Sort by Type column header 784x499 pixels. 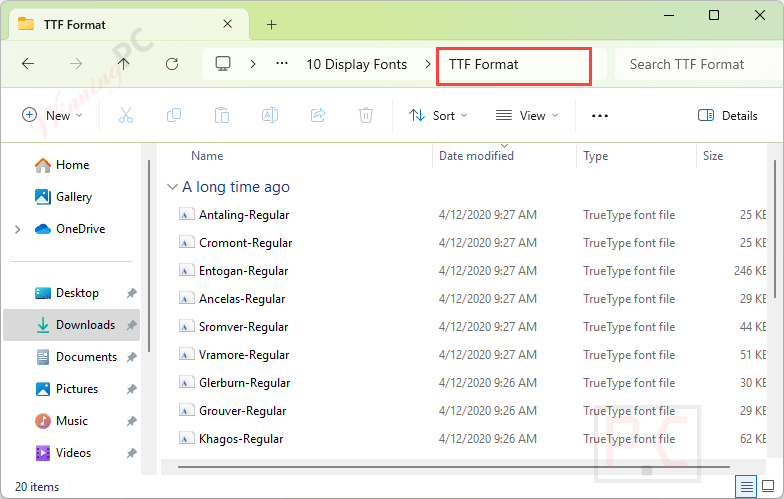596,156
